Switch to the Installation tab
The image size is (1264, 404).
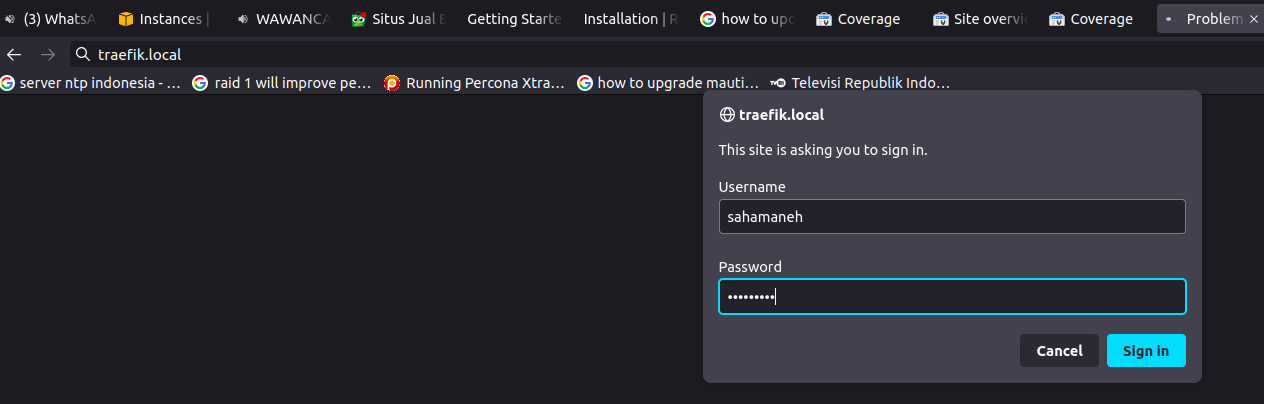(x=630, y=19)
